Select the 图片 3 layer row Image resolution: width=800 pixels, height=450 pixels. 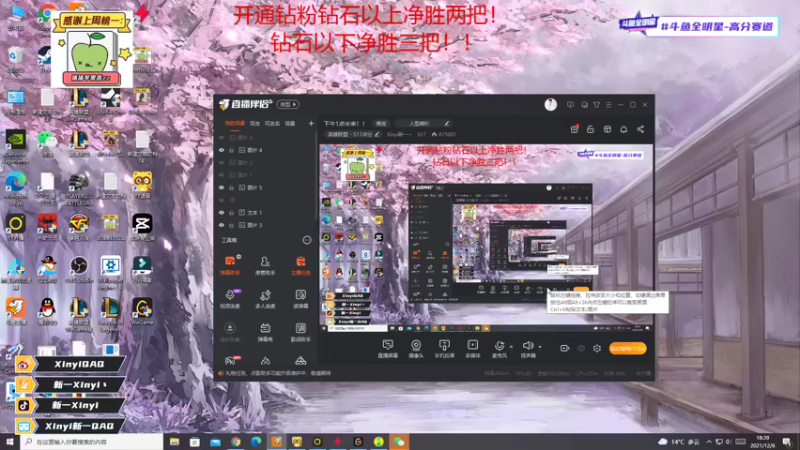click(x=265, y=225)
